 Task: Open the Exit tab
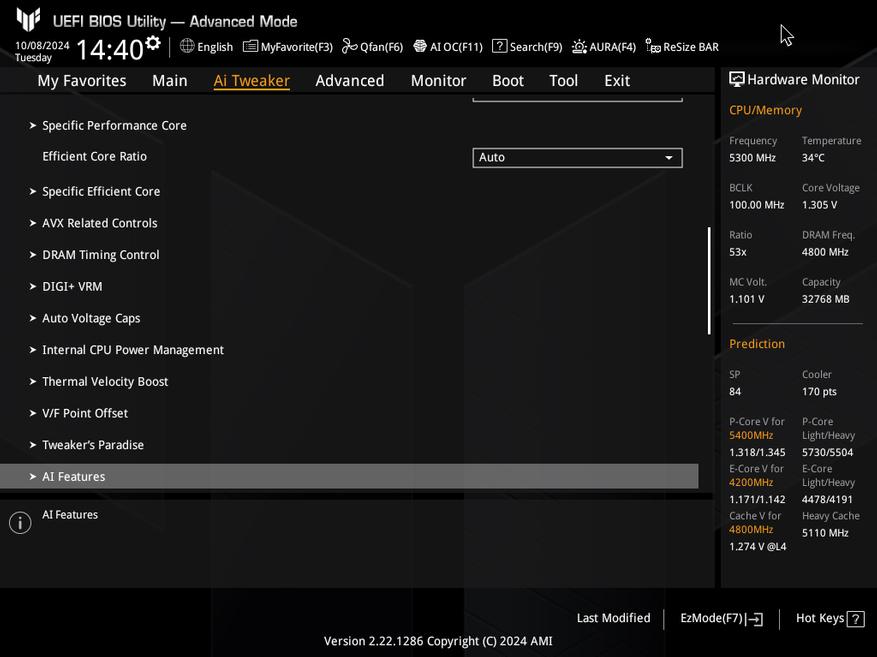pyautogui.click(x=617, y=81)
